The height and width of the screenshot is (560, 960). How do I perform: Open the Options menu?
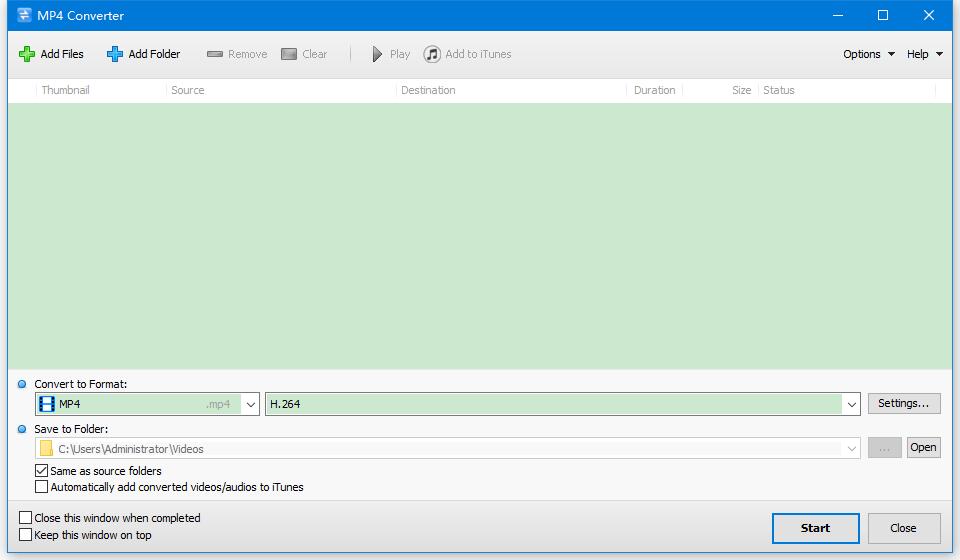pyautogui.click(x=868, y=54)
